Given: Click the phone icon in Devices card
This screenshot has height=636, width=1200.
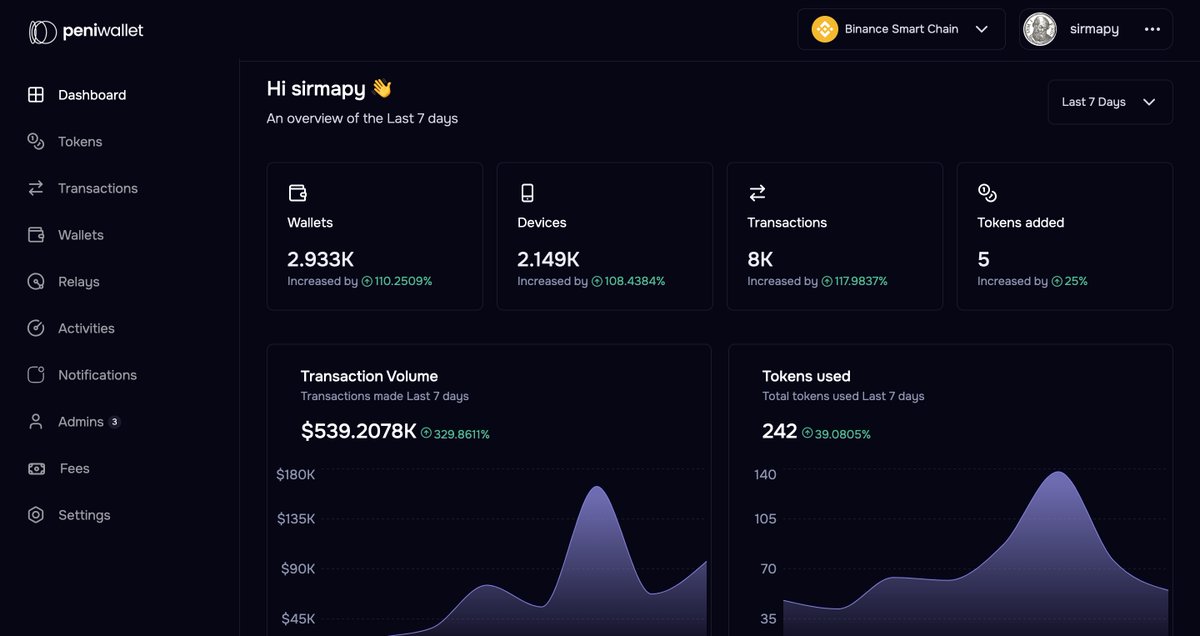Looking at the screenshot, I should (527, 193).
